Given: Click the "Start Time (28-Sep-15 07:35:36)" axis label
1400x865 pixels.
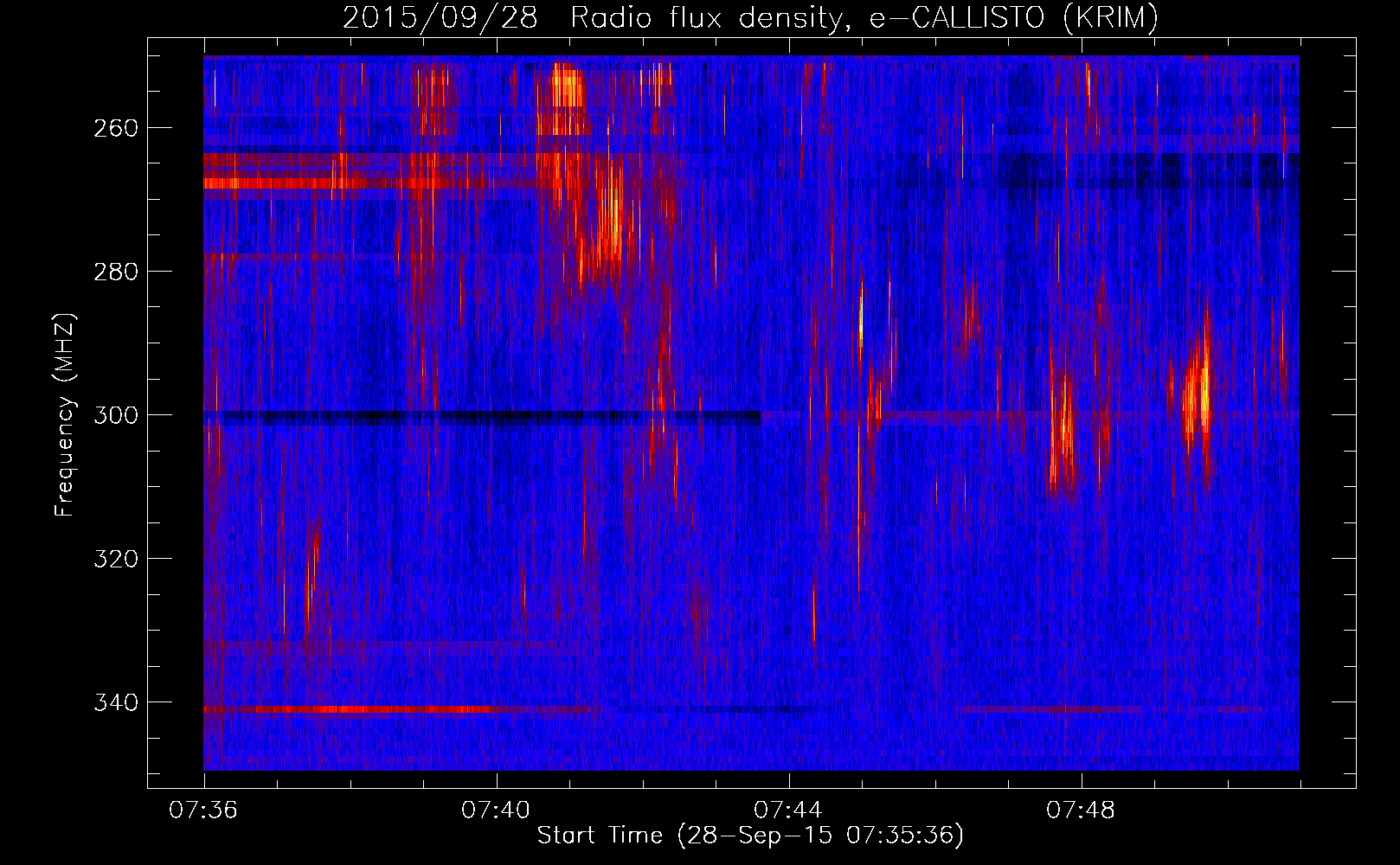Looking at the screenshot, I should (x=750, y=836).
